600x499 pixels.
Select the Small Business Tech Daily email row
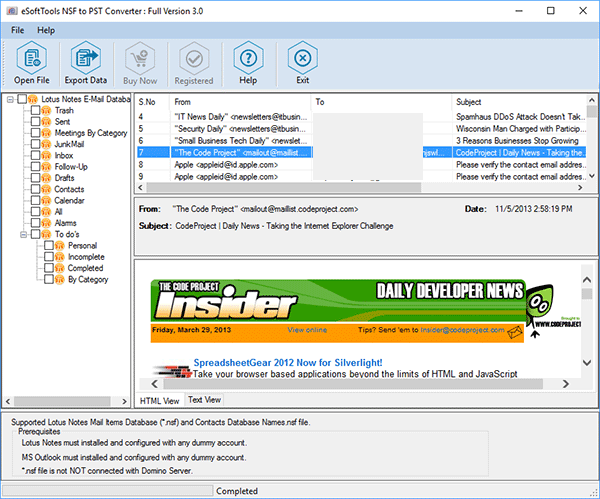tap(240, 141)
